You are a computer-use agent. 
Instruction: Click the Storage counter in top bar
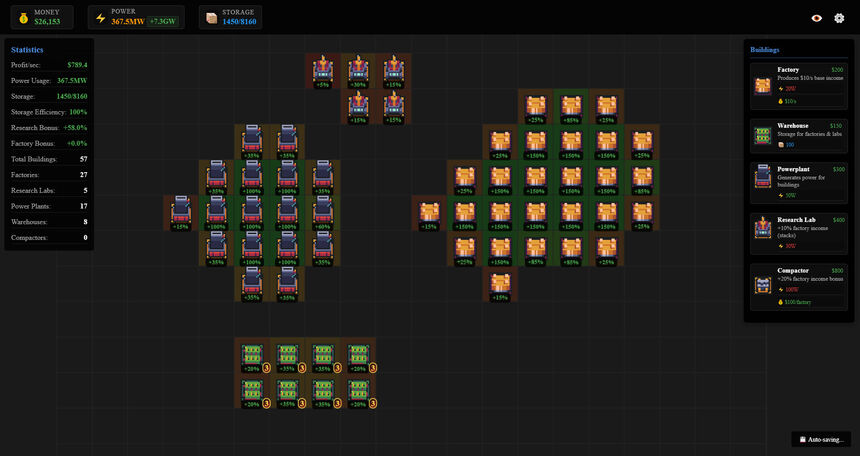click(x=230, y=17)
